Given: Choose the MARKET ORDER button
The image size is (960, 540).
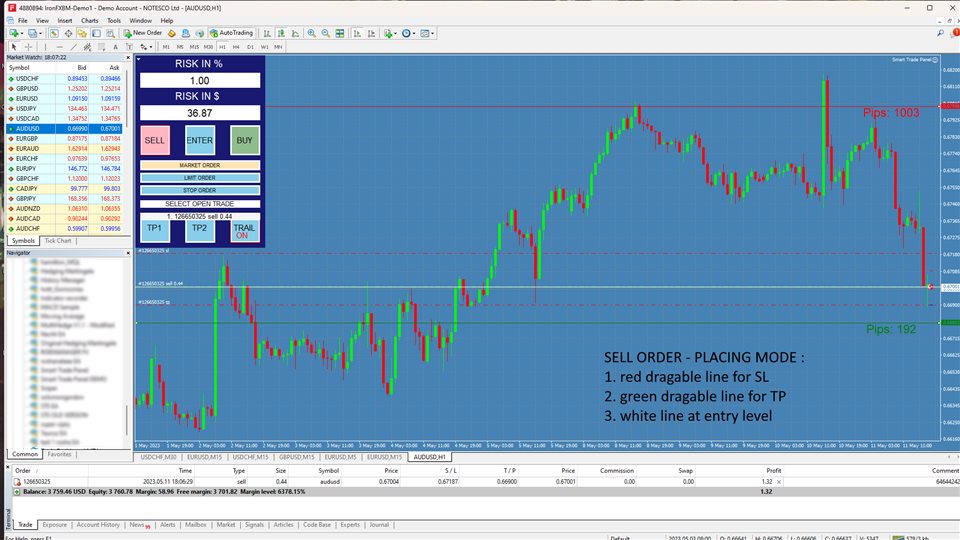Looking at the screenshot, I should pyautogui.click(x=200, y=165).
